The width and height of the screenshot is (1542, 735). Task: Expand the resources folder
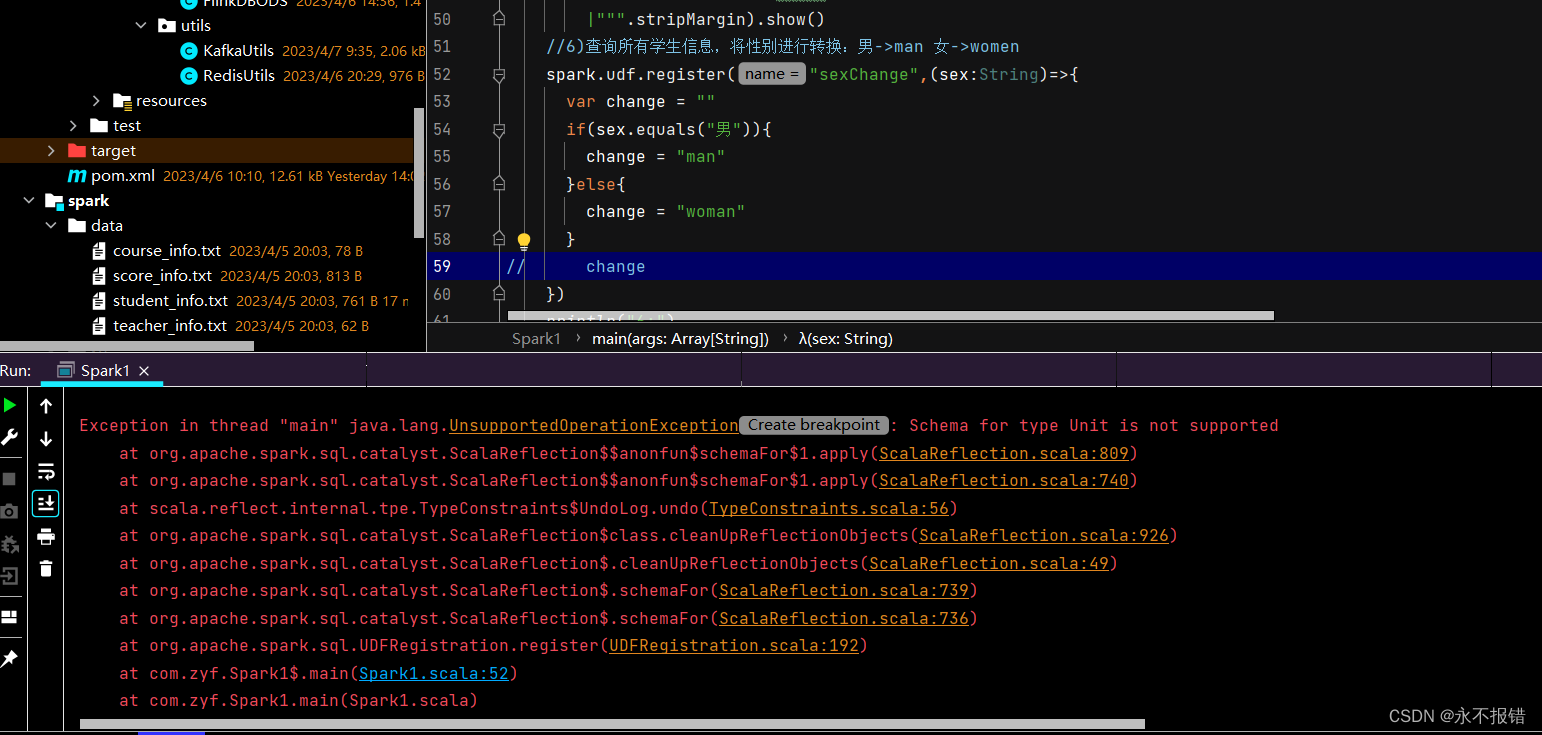(x=95, y=100)
